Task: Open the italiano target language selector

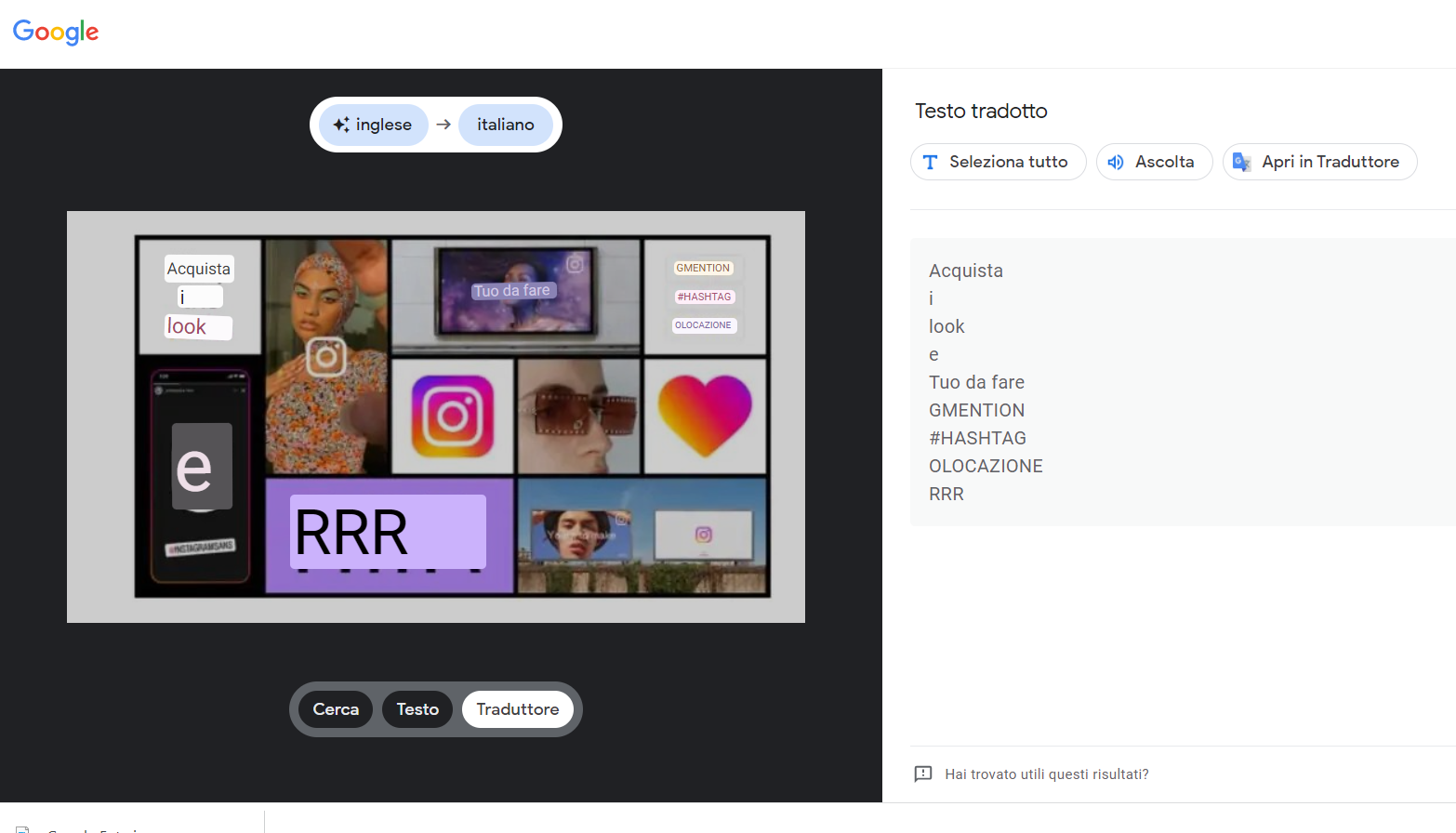Action: pos(505,124)
